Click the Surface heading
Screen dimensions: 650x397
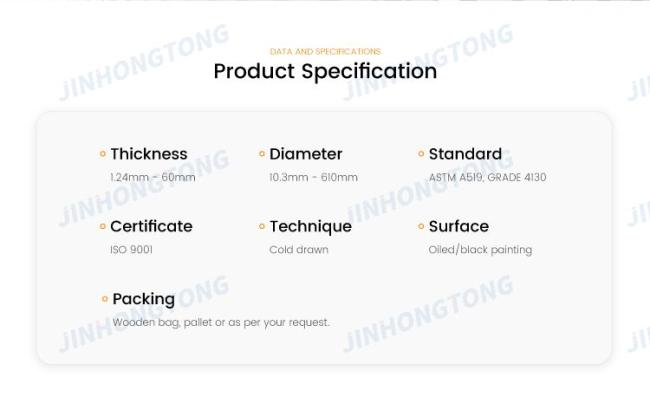458,226
